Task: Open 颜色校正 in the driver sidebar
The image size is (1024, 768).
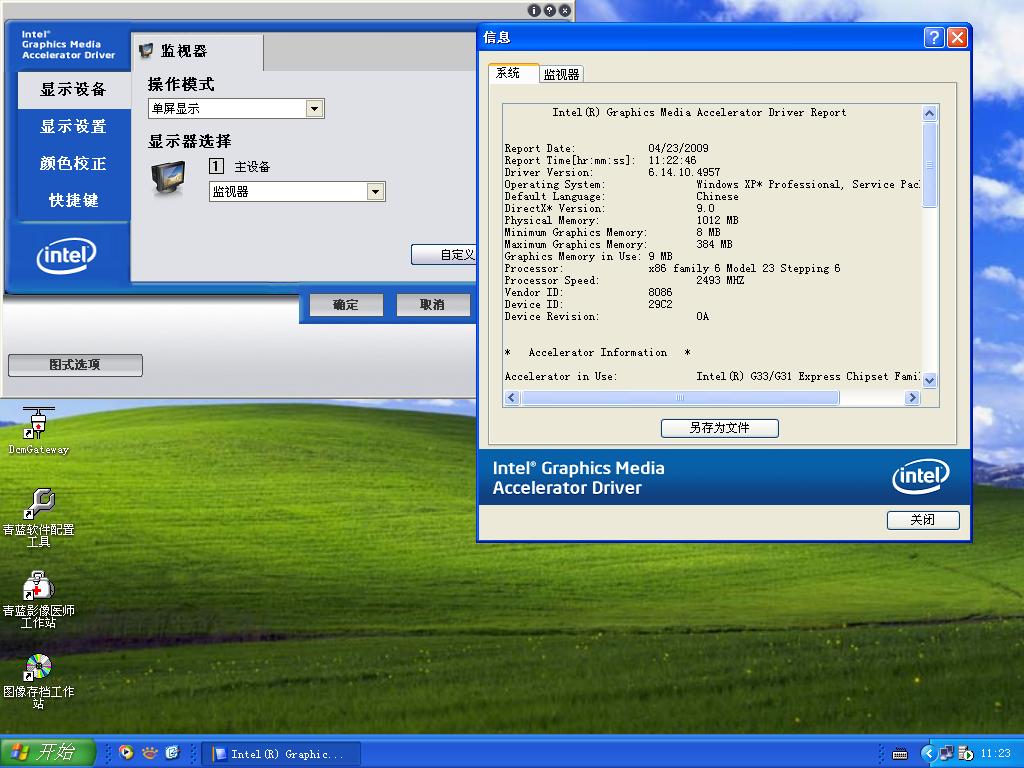Action: (x=74, y=163)
